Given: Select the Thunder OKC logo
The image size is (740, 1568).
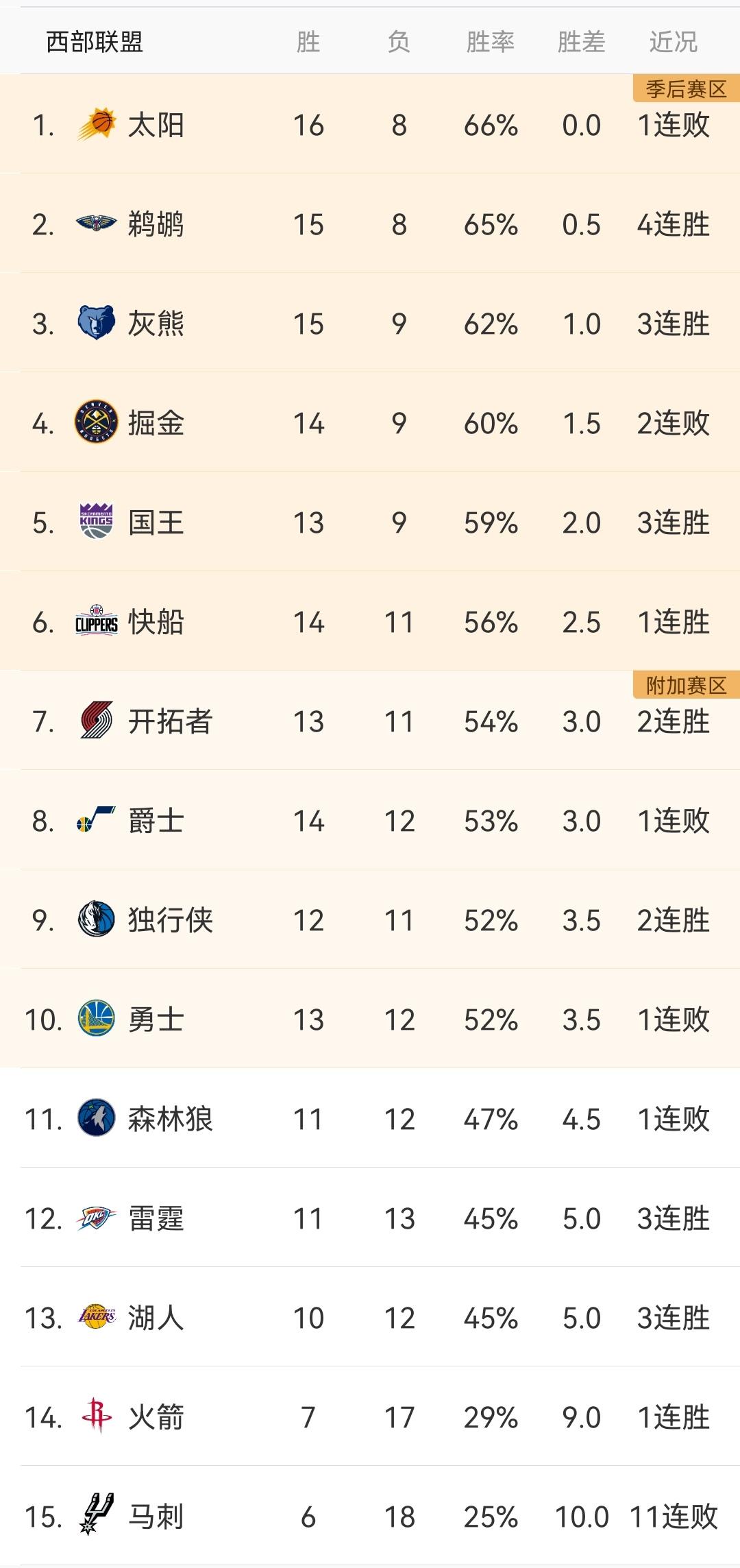Looking at the screenshot, I should tap(96, 1218).
